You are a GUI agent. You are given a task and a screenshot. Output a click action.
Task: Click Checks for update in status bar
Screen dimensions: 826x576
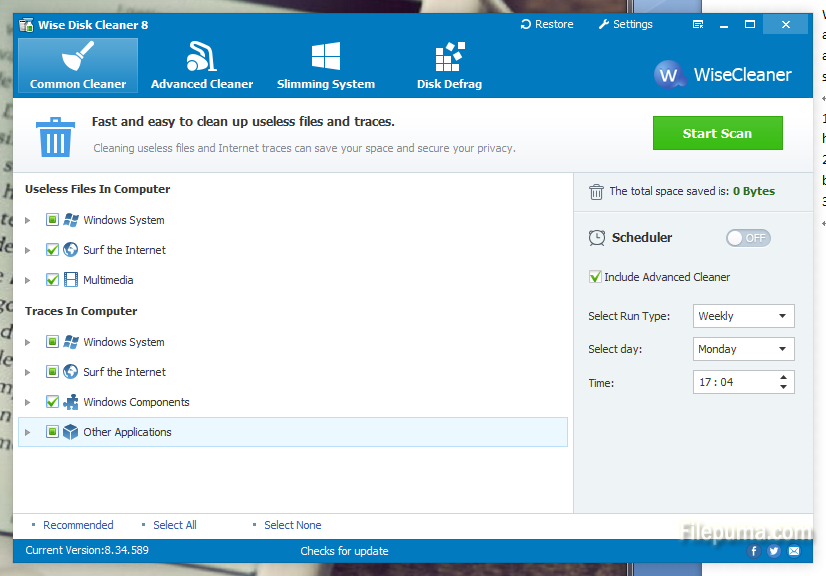(344, 551)
